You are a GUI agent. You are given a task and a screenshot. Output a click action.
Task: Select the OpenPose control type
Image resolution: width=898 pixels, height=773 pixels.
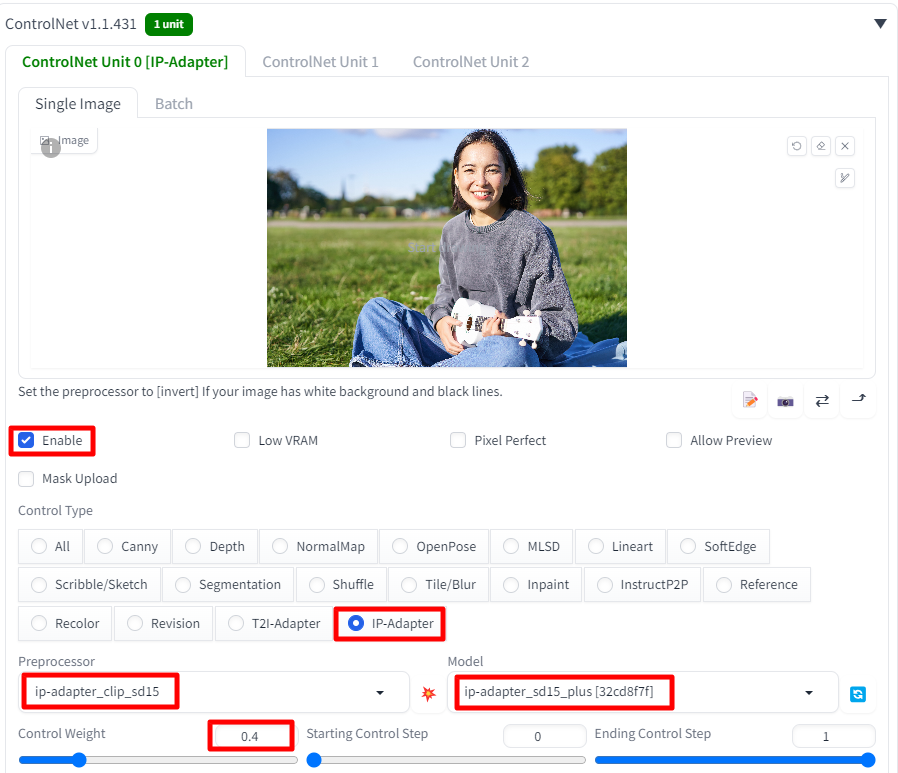click(x=434, y=546)
